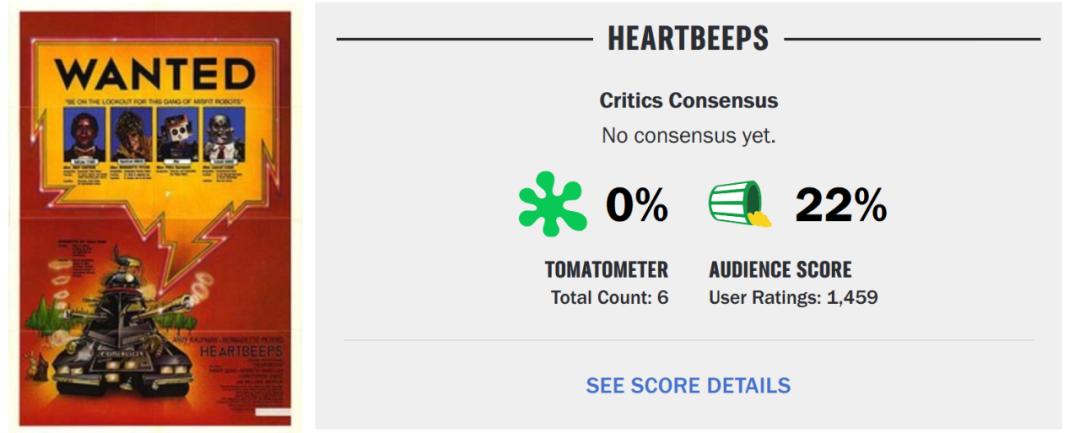Click the 'No consensus yet.' text

(688, 135)
